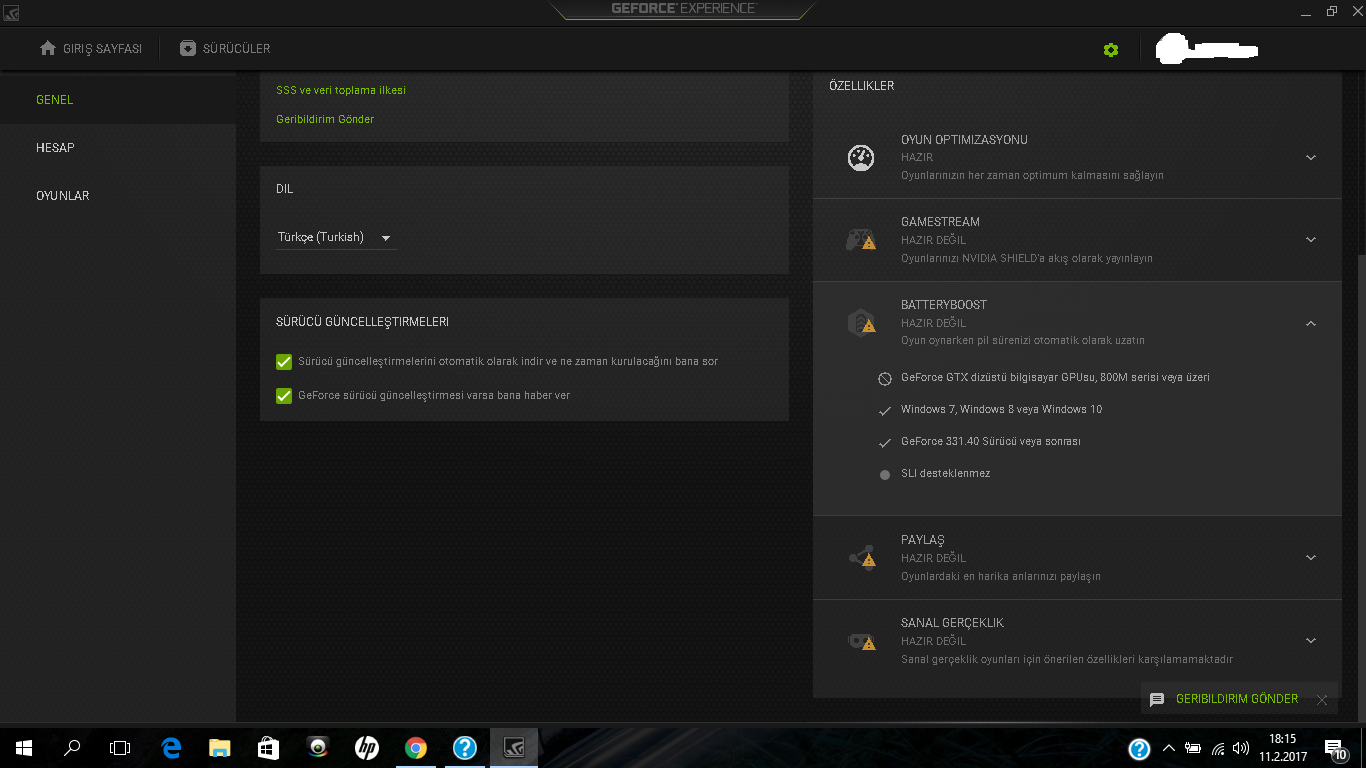Expand the Oyun Optimizasyonu section chevron
1366x768 pixels.
point(1311,158)
